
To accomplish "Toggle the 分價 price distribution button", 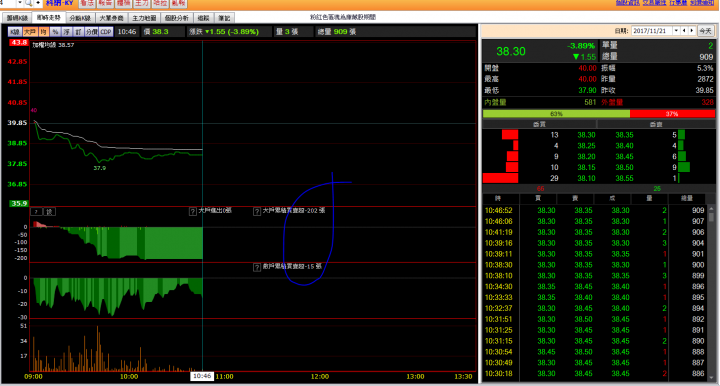I will [92, 32].
